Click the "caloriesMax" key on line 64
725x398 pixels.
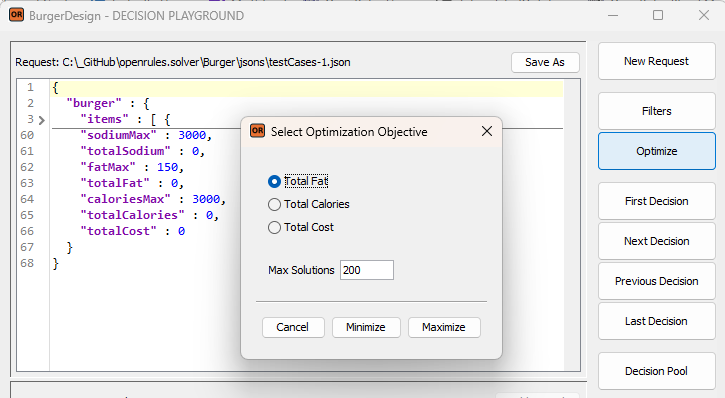click(x=125, y=199)
